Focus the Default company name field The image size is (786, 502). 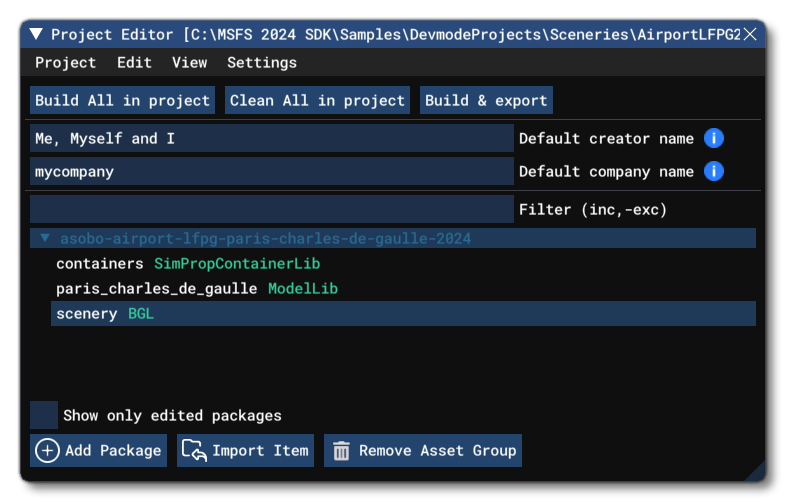(272, 172)
